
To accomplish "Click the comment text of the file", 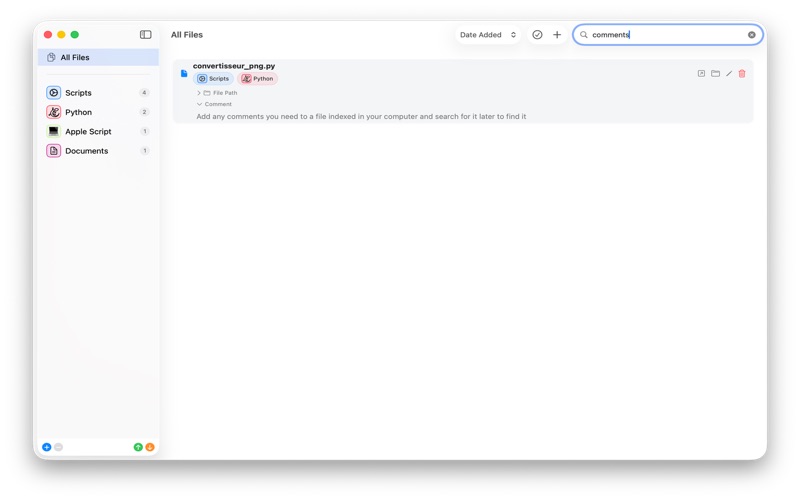I will (x=361, y=116).
